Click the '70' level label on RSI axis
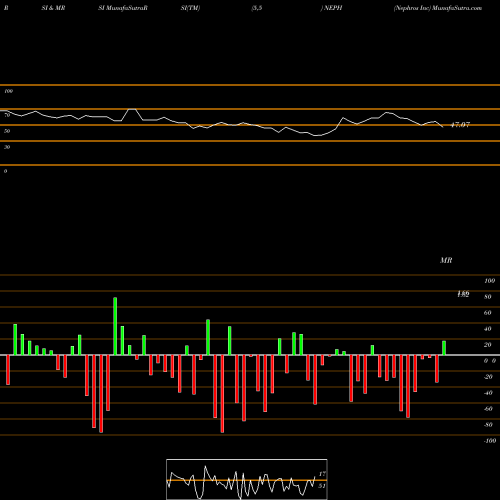Screen dimensions: 500x500 7,115
